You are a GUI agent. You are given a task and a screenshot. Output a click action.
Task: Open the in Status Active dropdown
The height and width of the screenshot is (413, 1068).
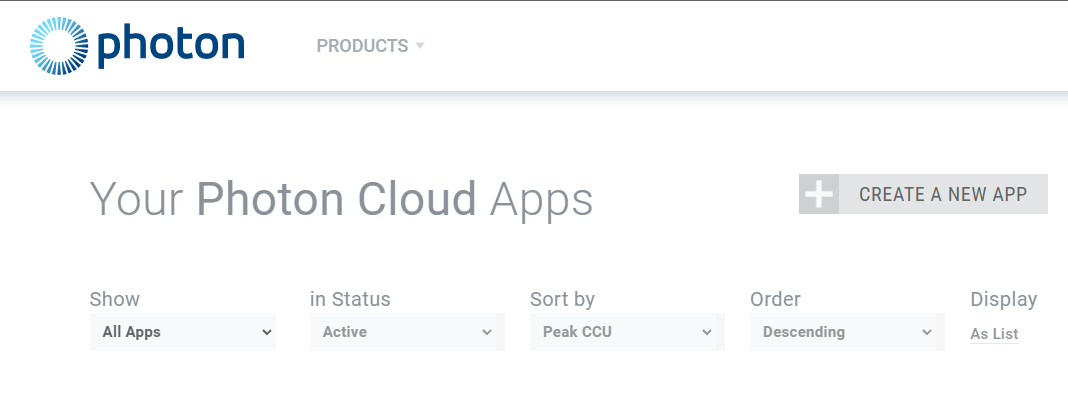(x=407, y=332)
